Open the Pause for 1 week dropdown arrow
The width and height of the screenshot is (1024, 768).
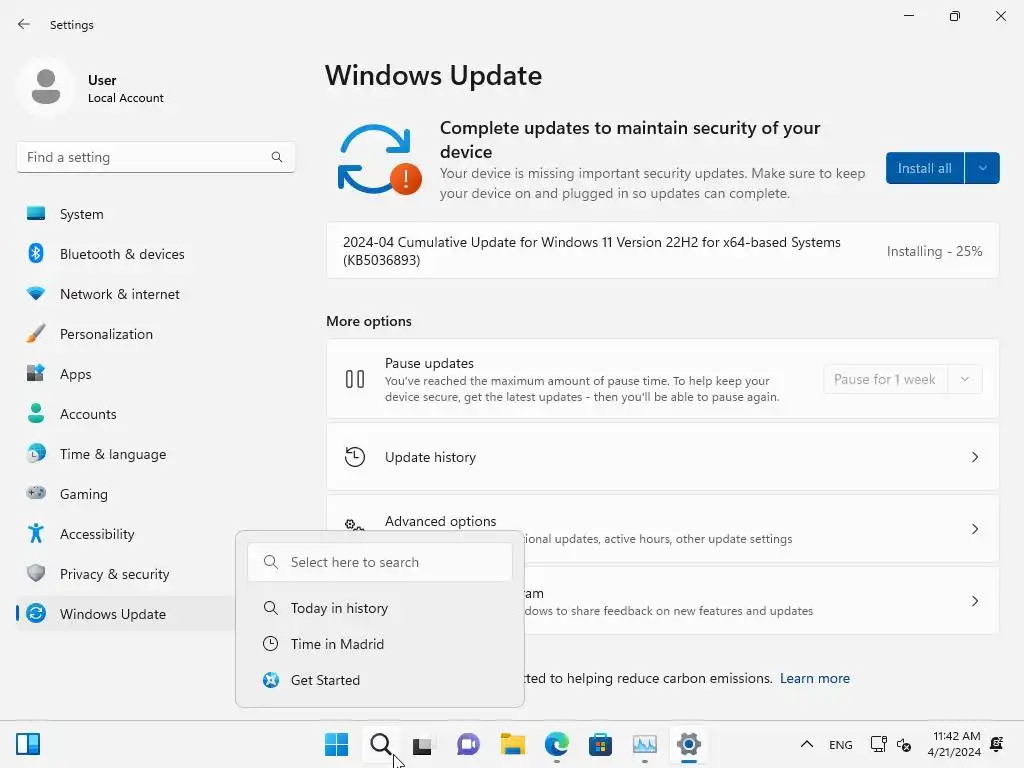(965, 379)
